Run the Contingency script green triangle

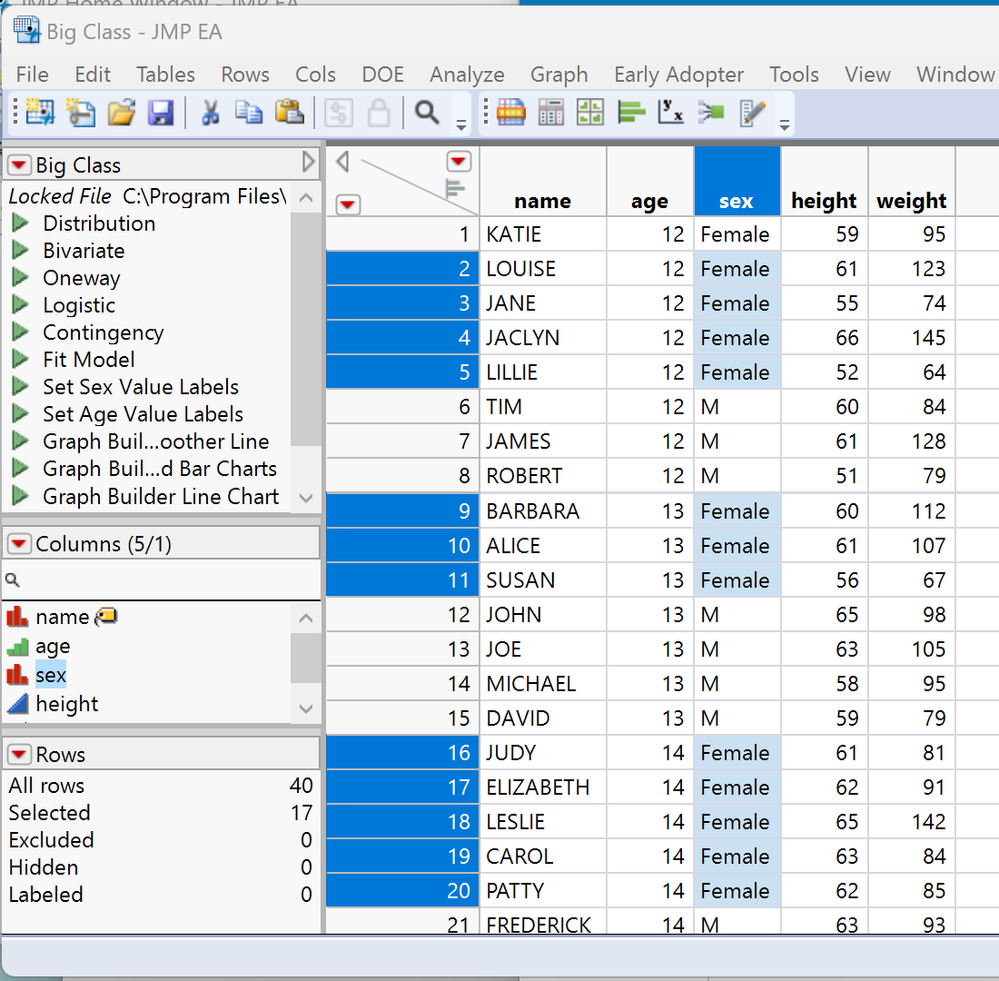tap(20, 332)
